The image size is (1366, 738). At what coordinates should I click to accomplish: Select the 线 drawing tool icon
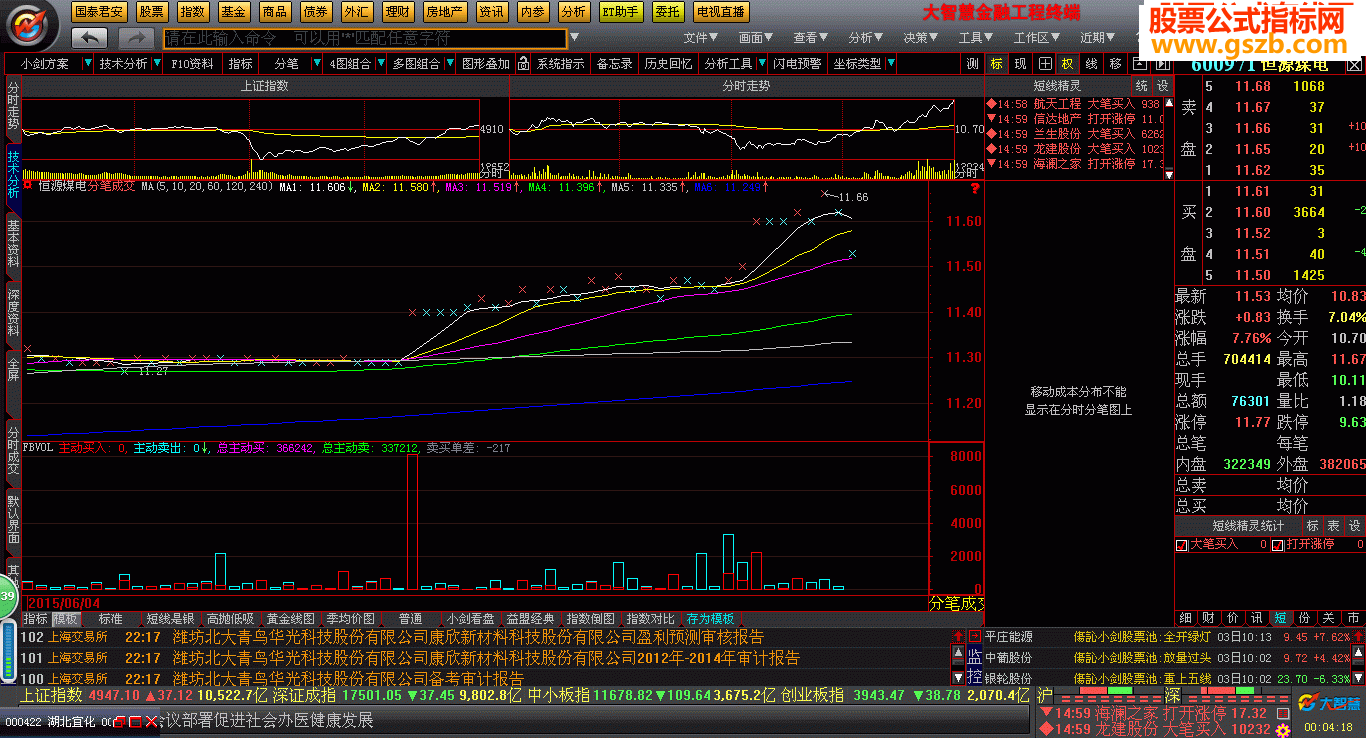[1091, 64]
